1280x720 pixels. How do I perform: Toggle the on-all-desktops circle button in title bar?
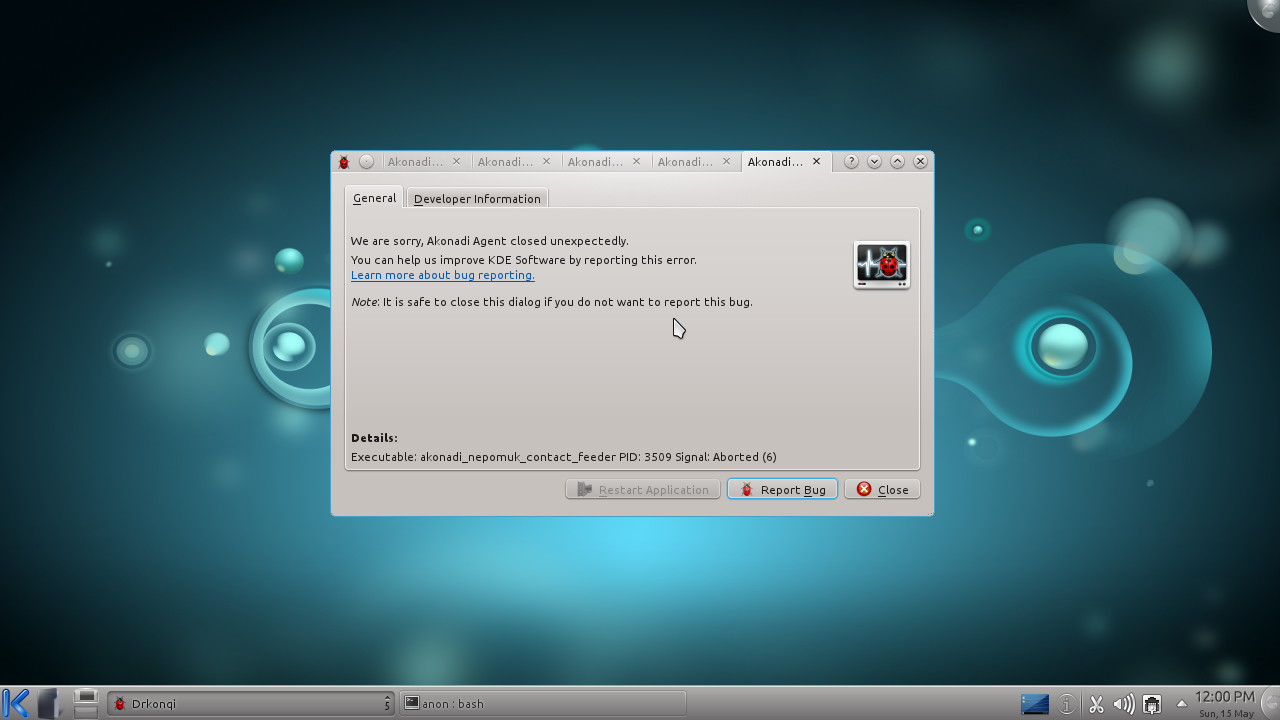[x=367, y=162]
